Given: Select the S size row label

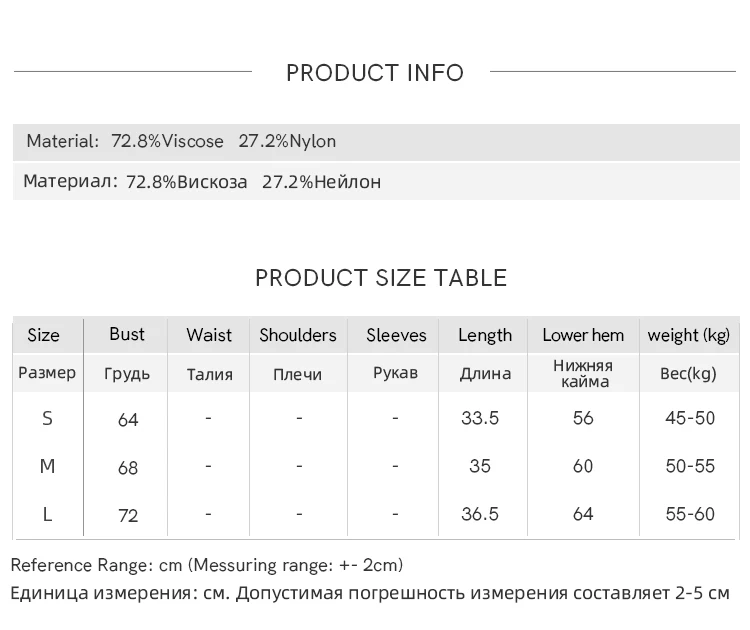Looking at the screenshot, I should tap(47, 419).
